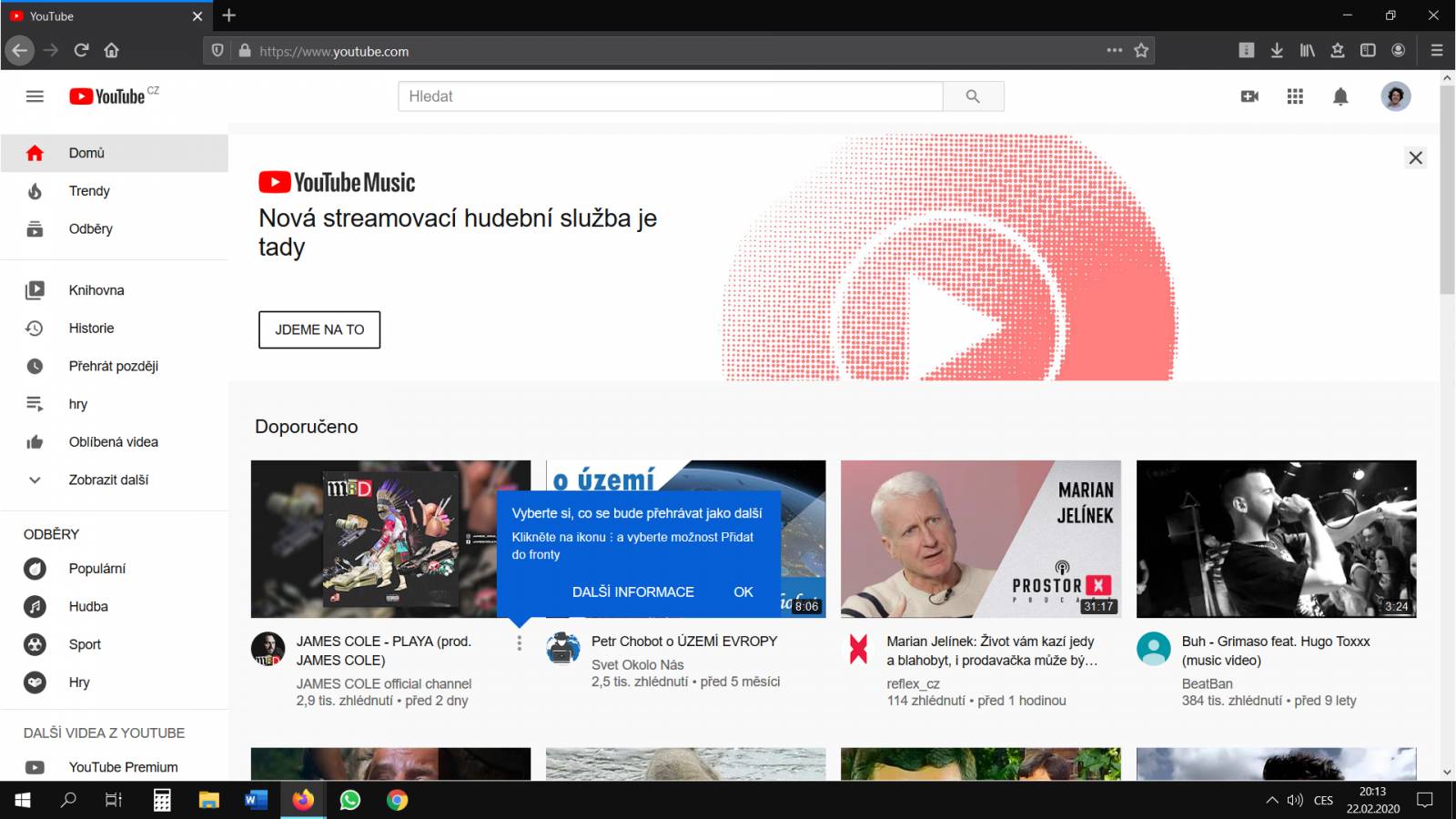Screen dimensions: 1456x819
Task: Open the Firefox account icon
Action: point(1398,50)
